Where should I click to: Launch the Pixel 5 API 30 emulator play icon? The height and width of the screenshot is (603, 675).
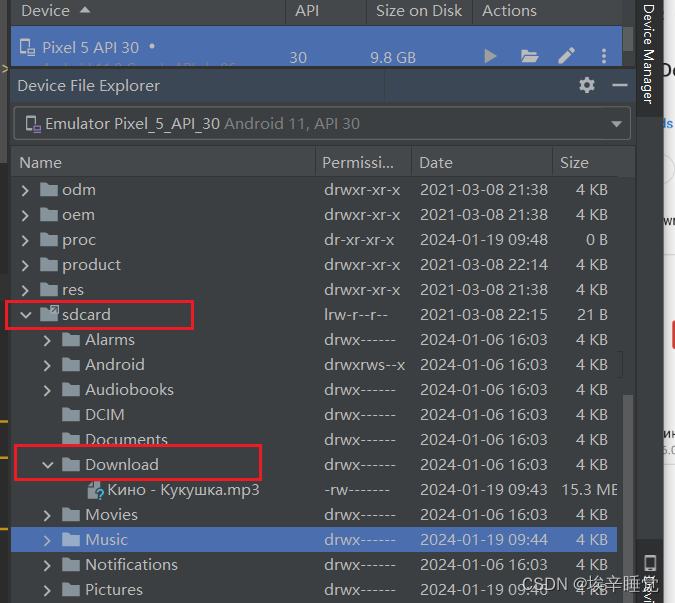(490, 56)
